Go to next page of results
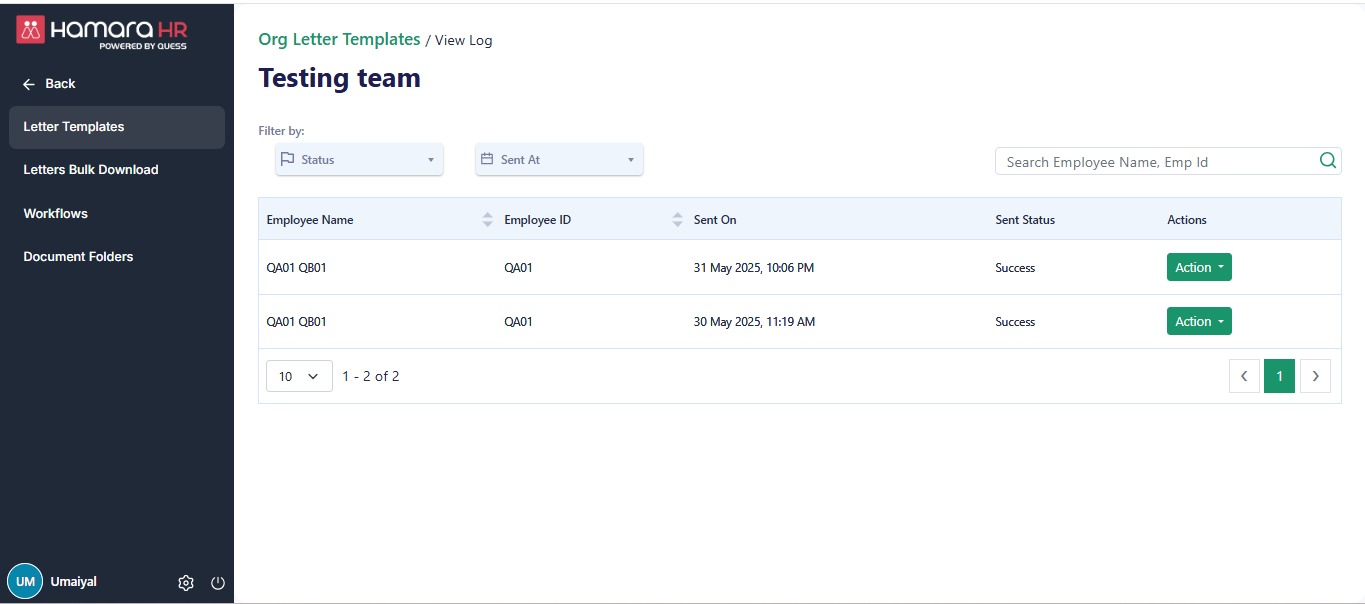 [x=1315, y=376]
